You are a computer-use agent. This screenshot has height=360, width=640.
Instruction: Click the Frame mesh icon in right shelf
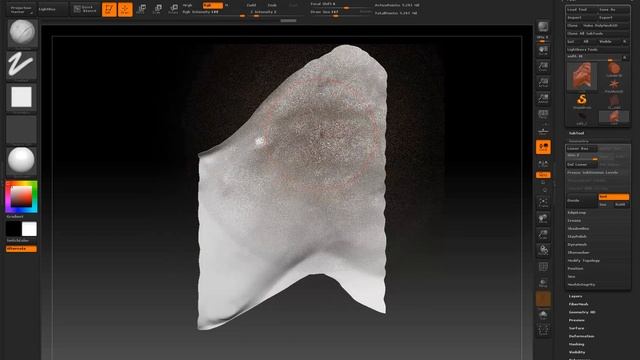(x=543, y=202)
